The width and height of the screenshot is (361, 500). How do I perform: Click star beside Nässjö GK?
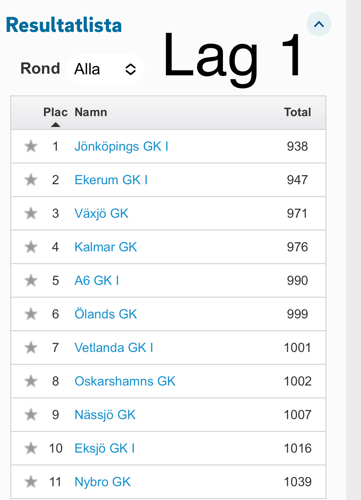coord(31,415)
